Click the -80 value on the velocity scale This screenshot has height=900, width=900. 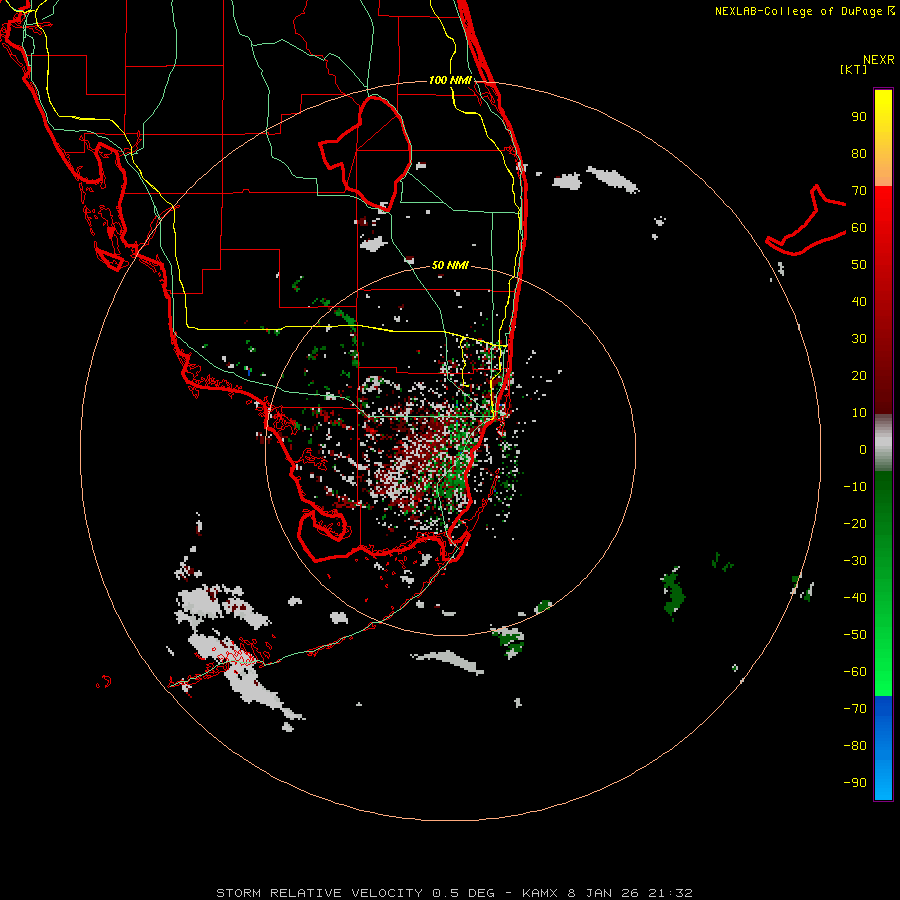(855, 746)
